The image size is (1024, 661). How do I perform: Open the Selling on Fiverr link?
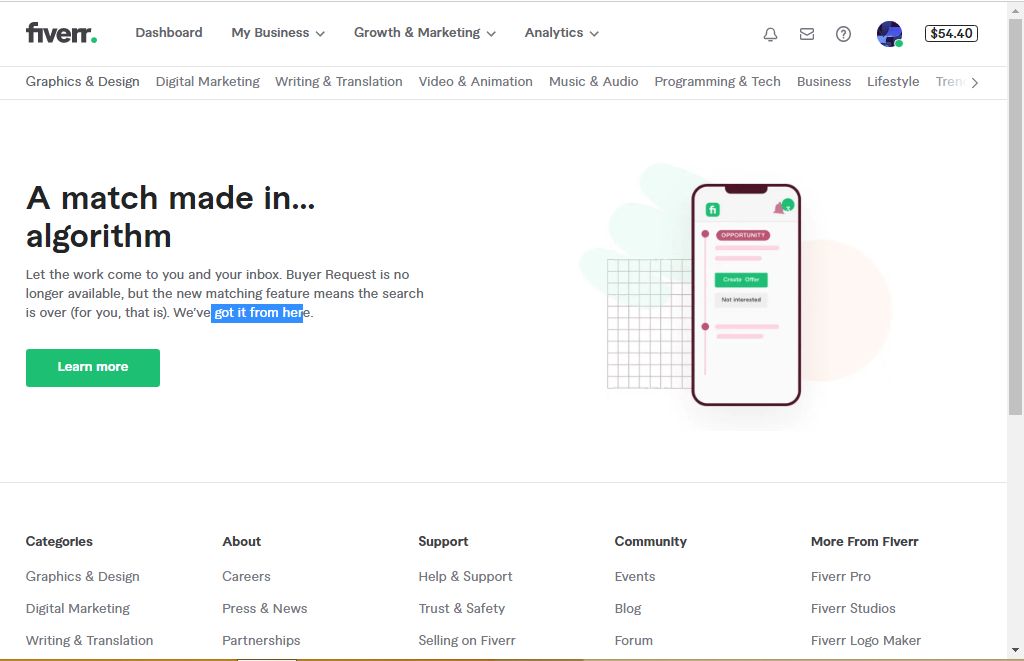[467, 641]
